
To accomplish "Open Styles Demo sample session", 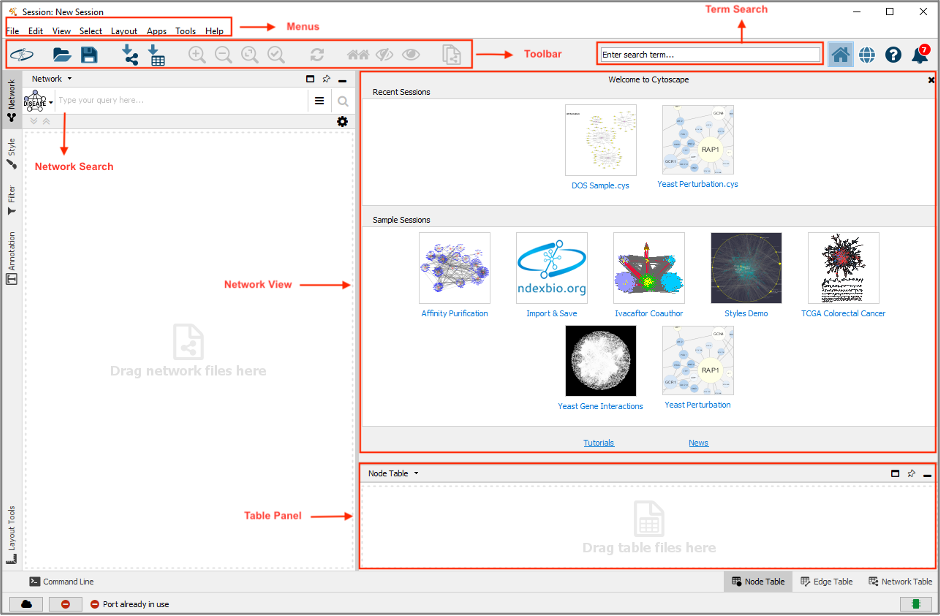I will pyautogui.click(x=746, y=276).
